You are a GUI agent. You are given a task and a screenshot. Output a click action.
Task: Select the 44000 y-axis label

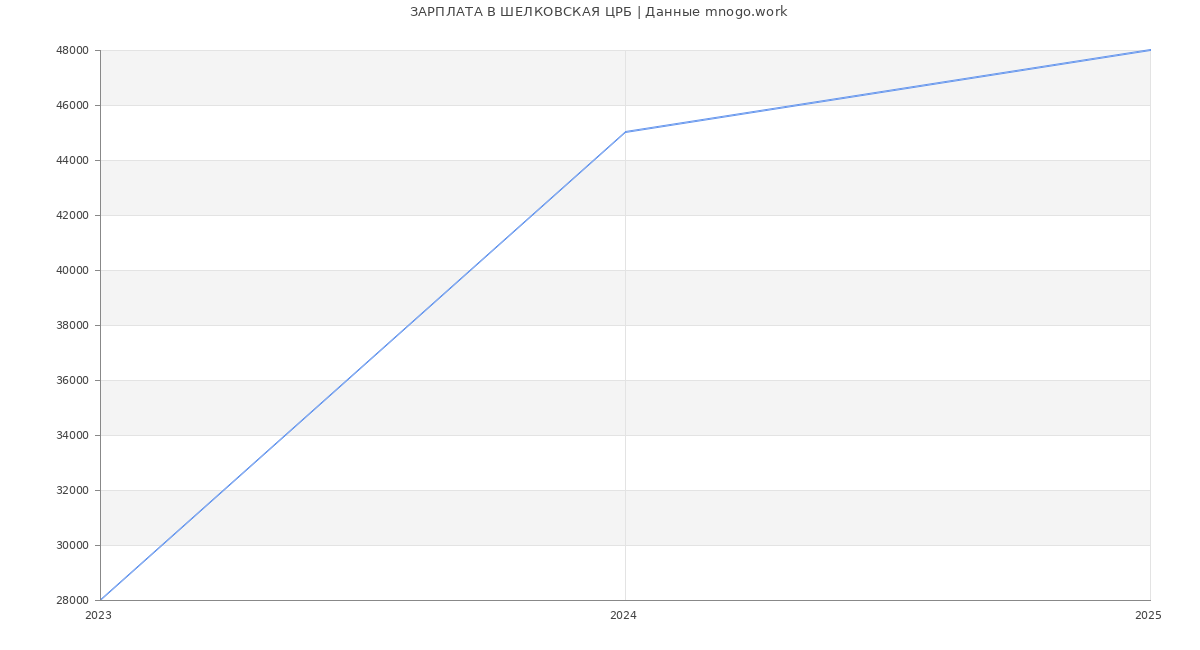tap(72, 161)
